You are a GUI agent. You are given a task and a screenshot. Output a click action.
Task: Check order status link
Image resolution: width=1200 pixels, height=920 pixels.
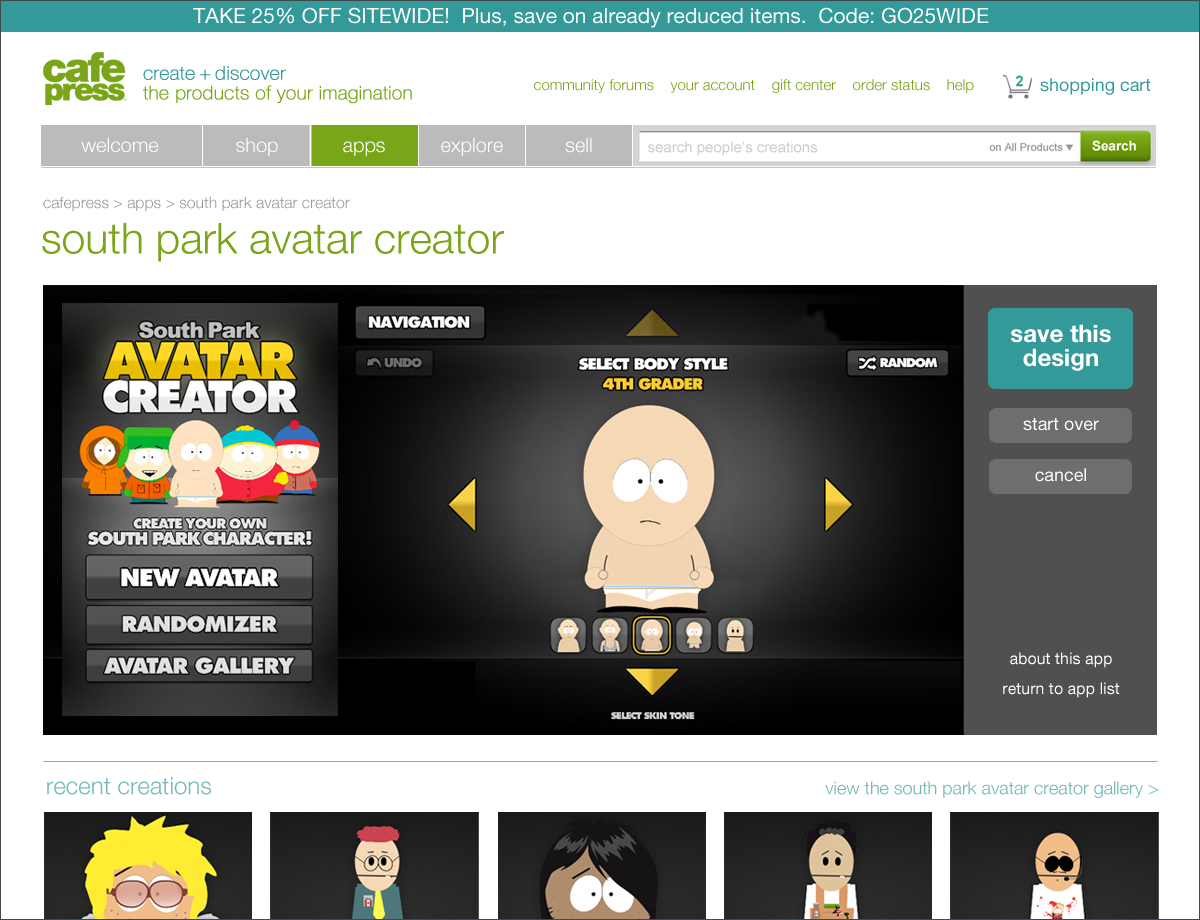coord(891,86)
